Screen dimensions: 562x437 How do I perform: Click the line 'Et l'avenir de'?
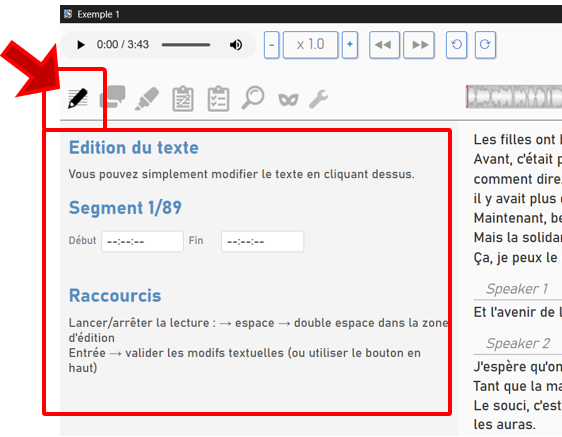click(518, 312)
